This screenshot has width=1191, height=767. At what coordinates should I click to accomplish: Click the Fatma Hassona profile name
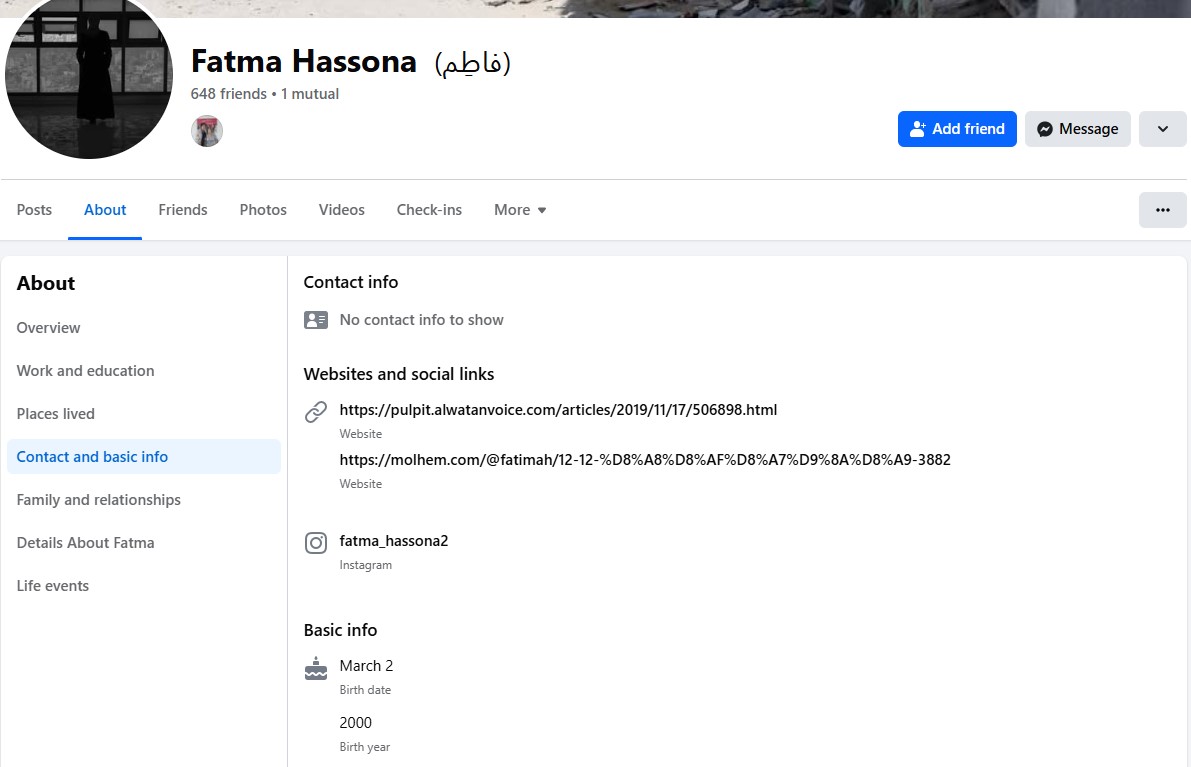304,62
